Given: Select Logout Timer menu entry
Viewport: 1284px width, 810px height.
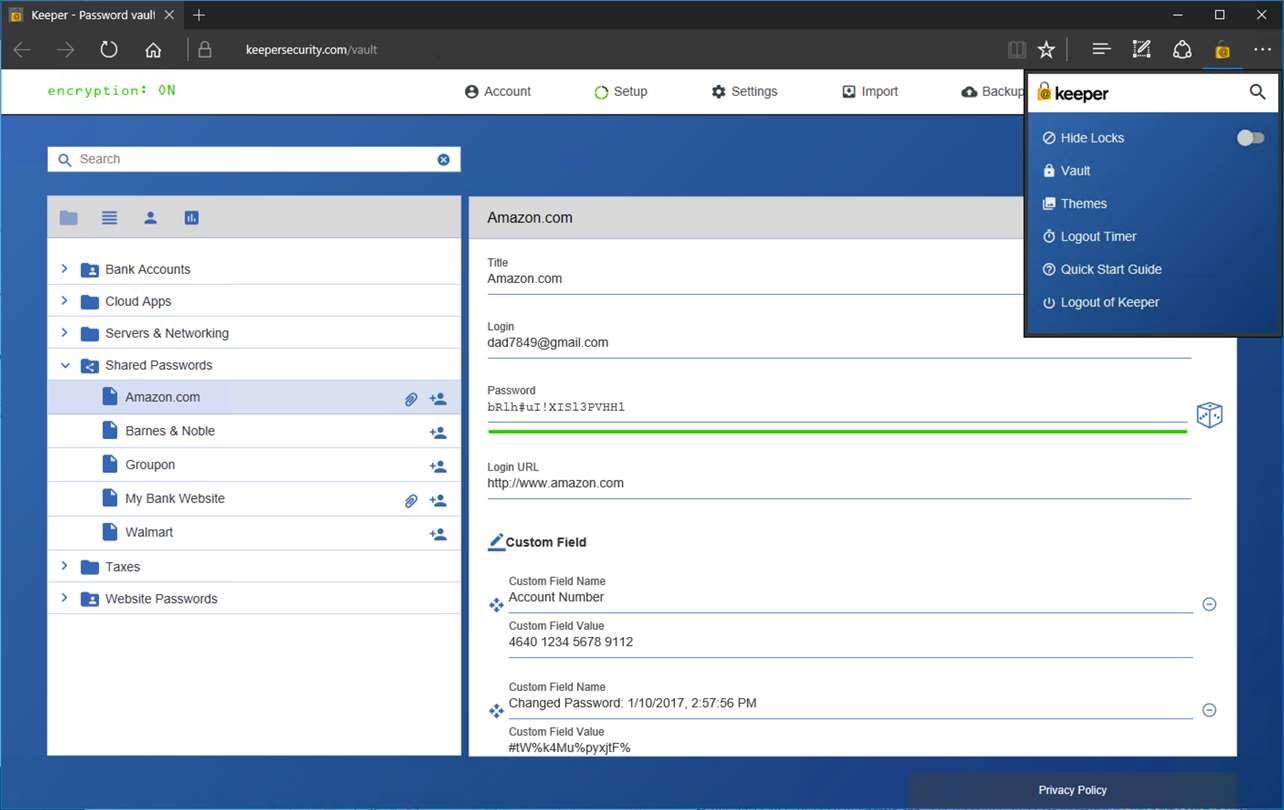Looking at the screenshot, I should 1089,237.
